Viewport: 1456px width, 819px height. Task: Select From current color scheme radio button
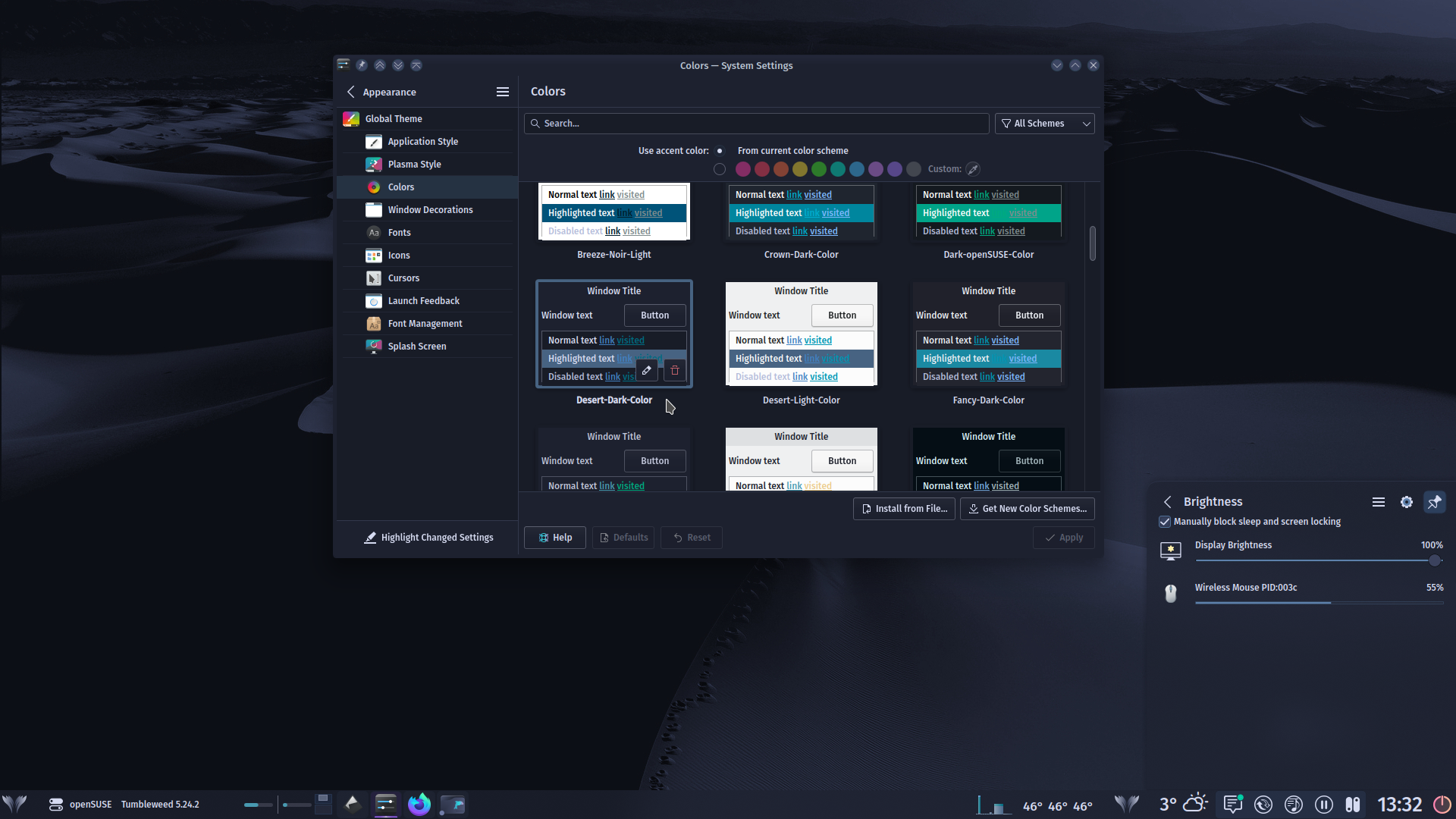click(x=720, y=151)
